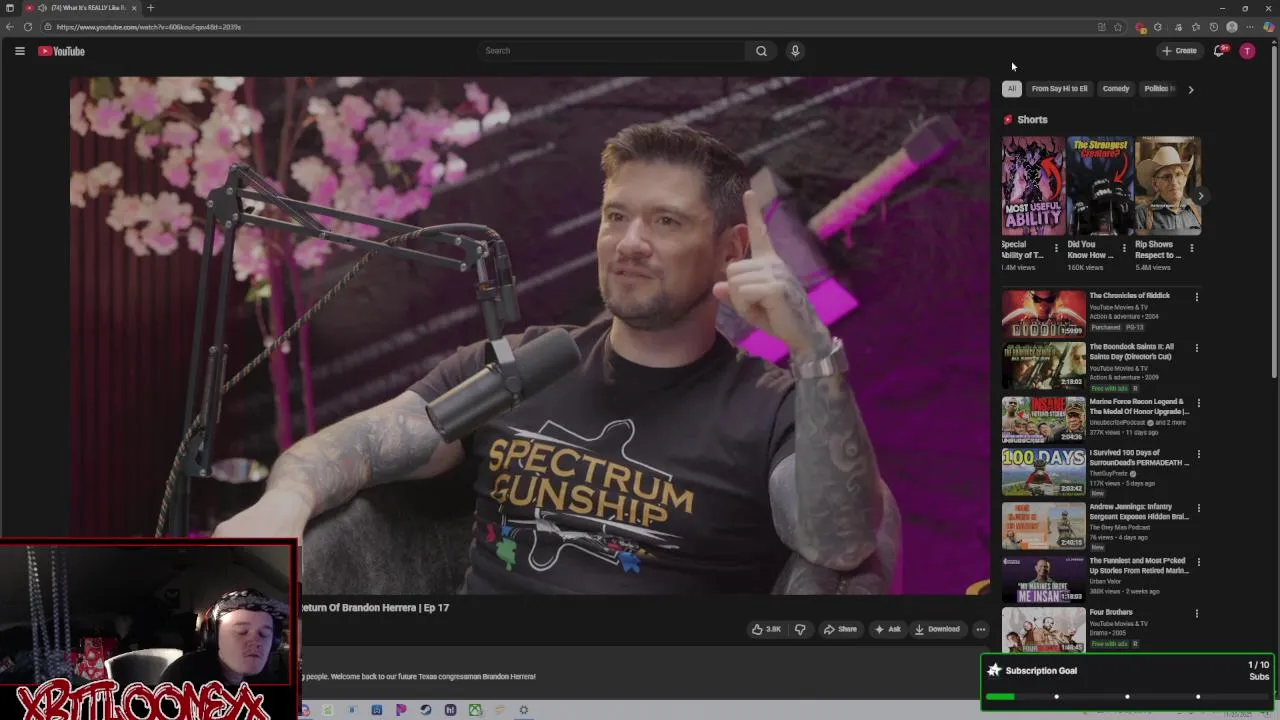Open Copilot sidebar icon
Viewport: 1280px width, 720px height.
pyautogui.click(x=1268, y=27)
